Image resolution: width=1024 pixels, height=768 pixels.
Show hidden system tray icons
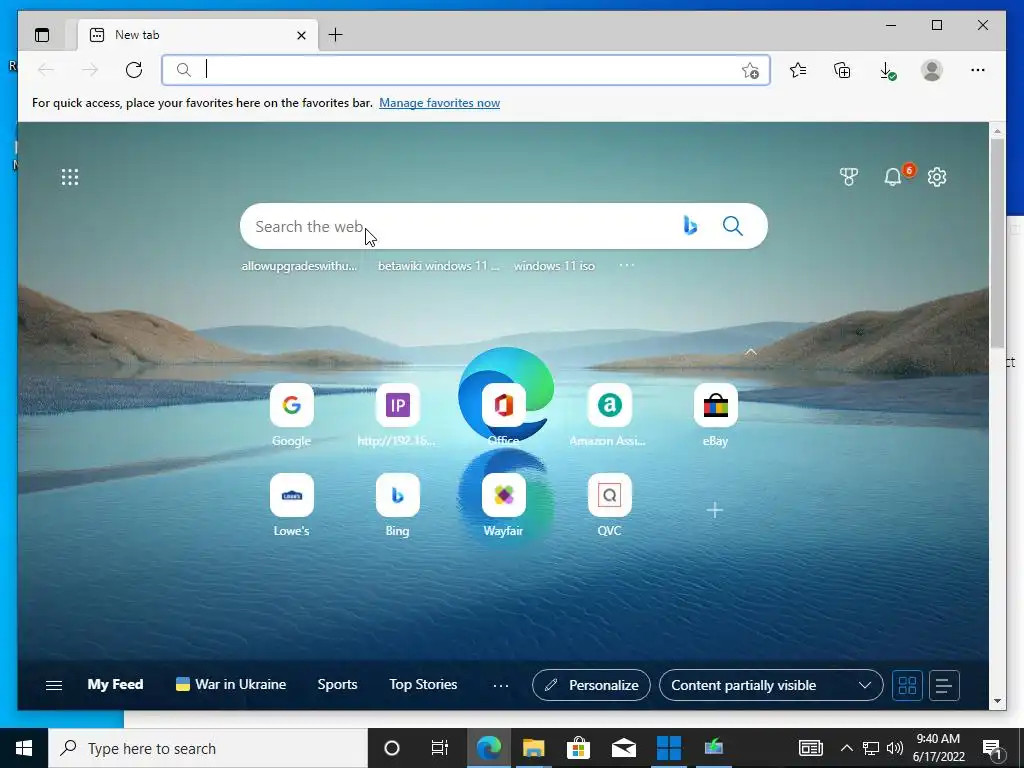coord(846,748)
